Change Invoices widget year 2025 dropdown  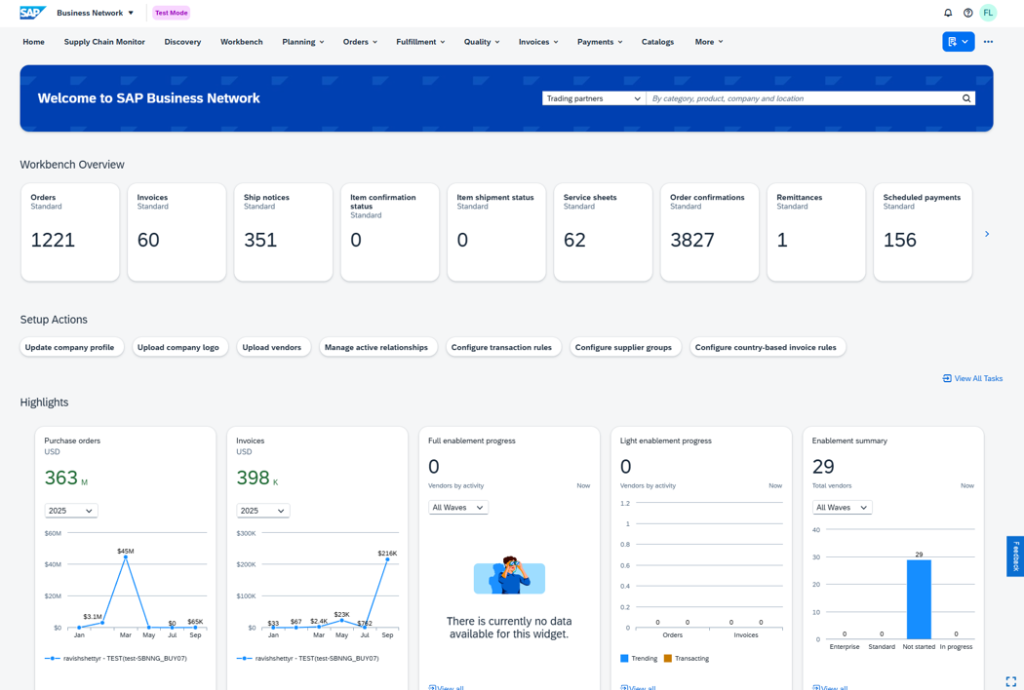tap(263, 510)
